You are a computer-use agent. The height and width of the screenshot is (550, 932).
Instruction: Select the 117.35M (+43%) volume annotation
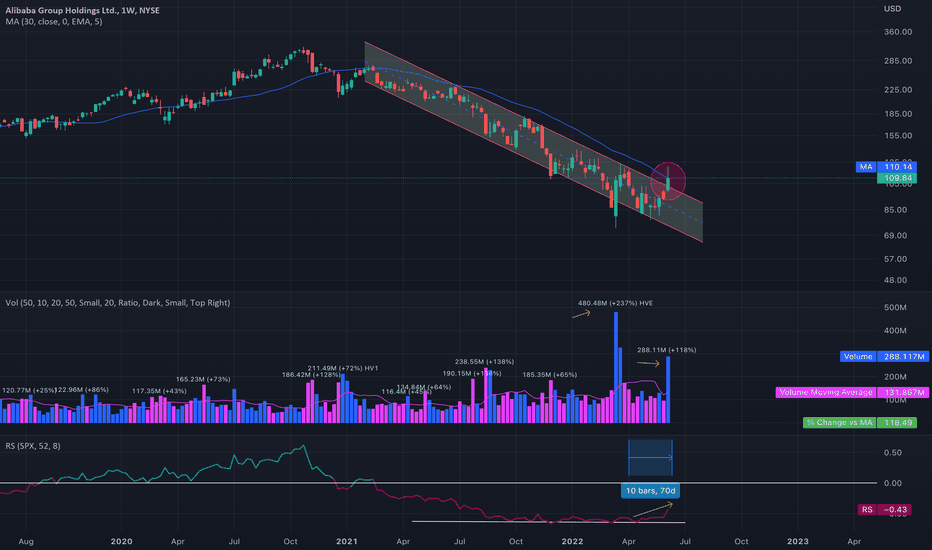[x=159, y=391]
